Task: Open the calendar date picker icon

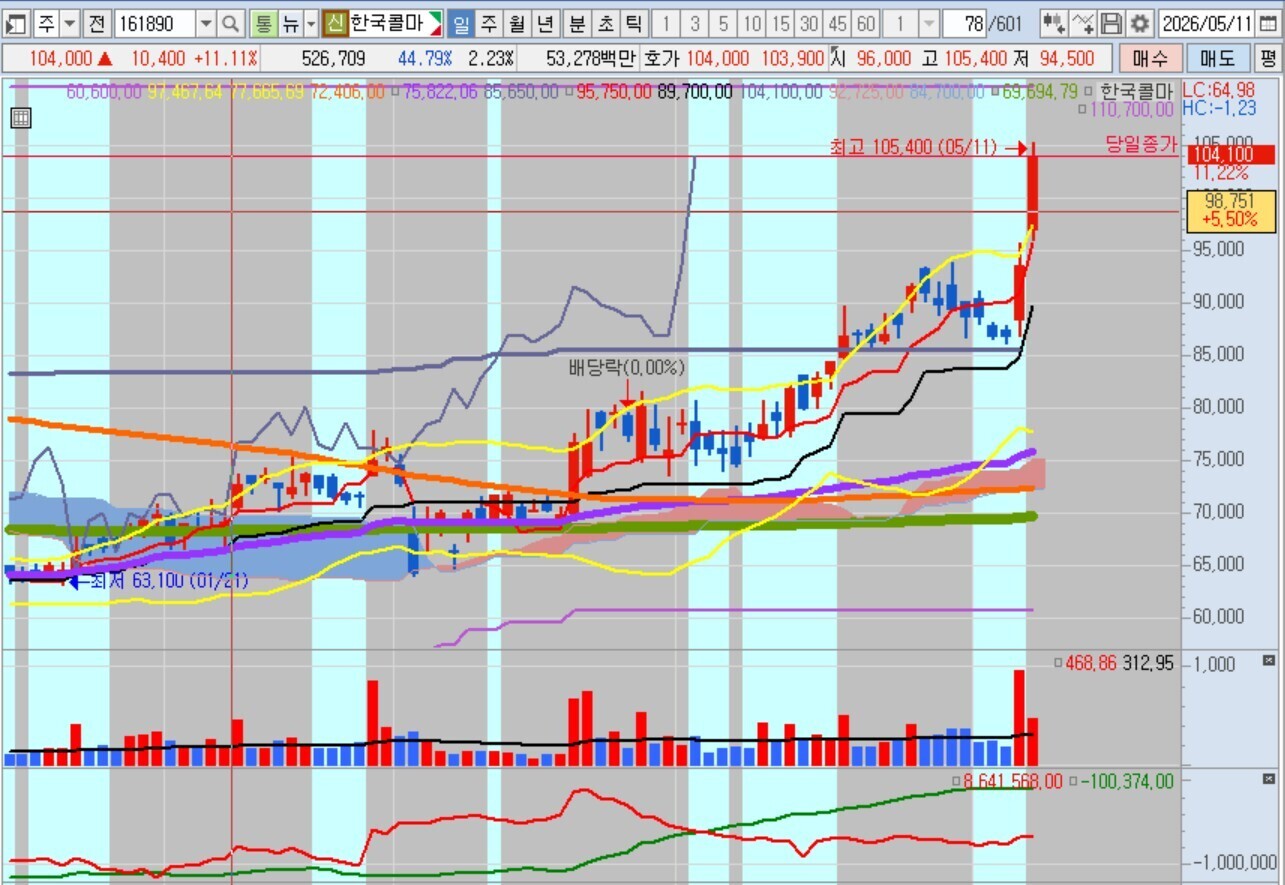Action: pyautogui.click(x=1268, y=23)
